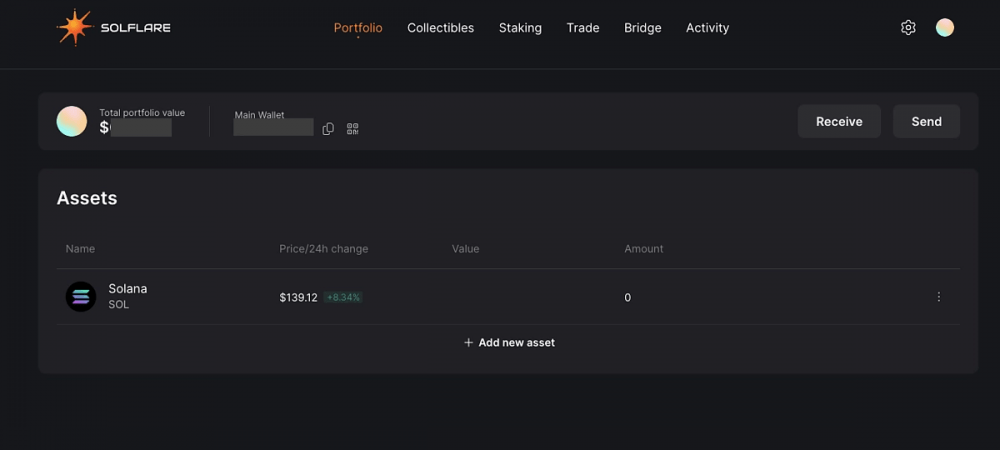Click the Value column header
1000x450 pixels.
(466, 249)
